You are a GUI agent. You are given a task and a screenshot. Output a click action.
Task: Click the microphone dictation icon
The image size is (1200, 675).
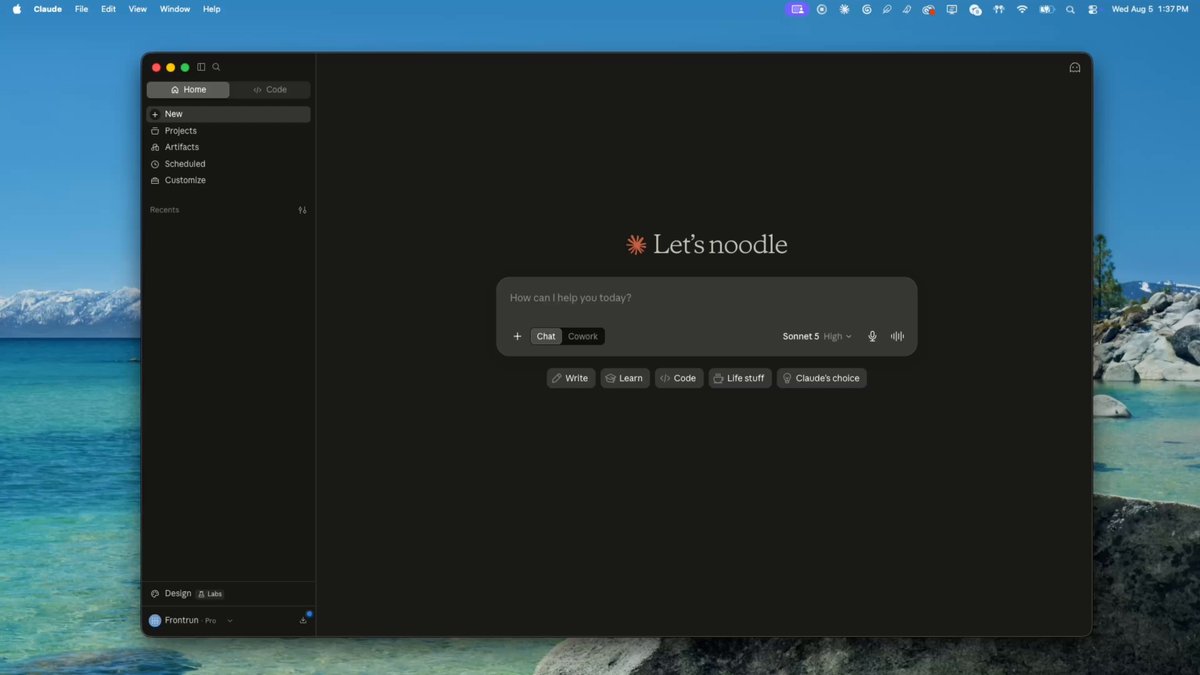pos(872,336)
